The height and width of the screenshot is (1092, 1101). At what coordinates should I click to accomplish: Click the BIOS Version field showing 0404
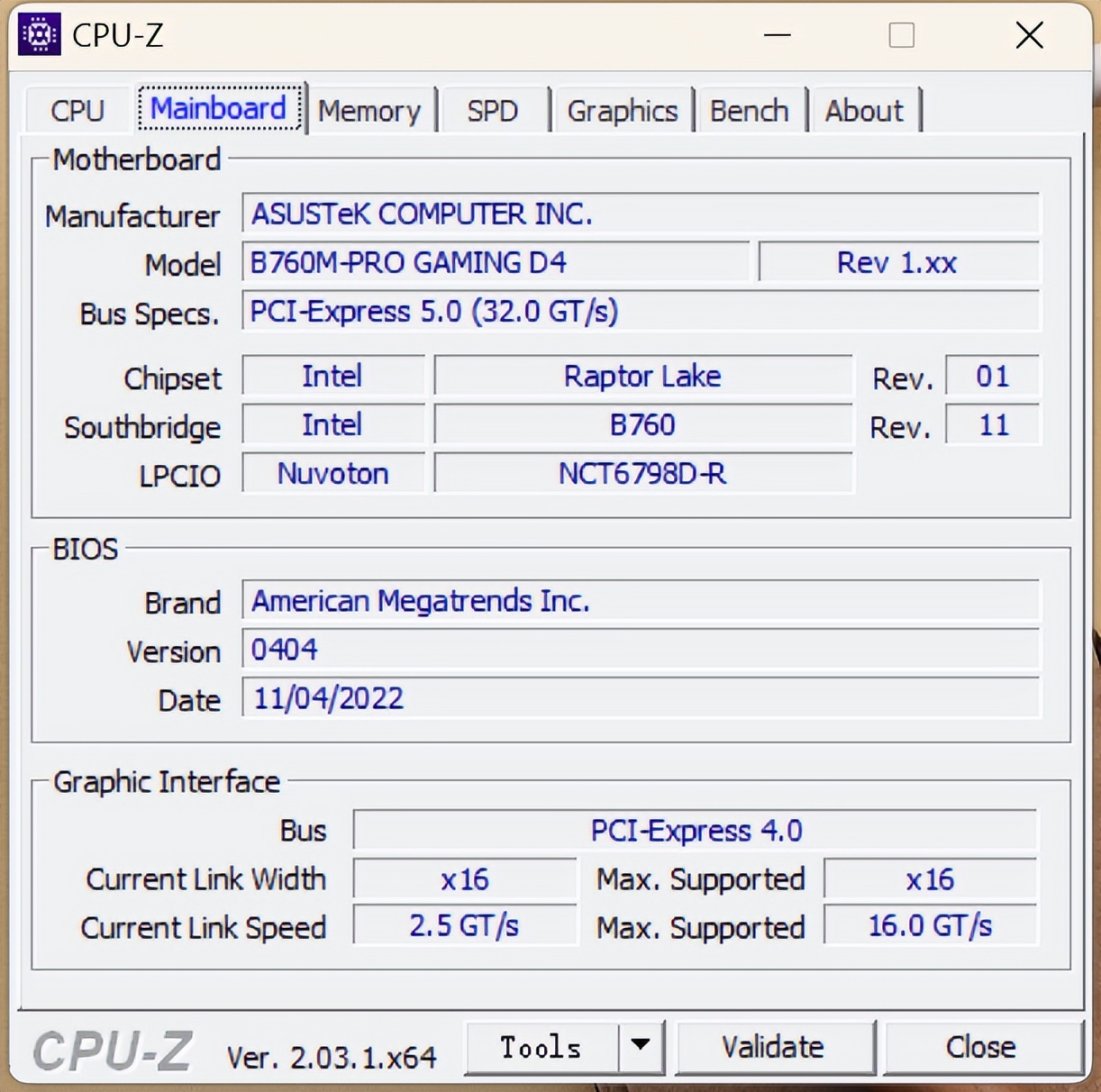click(x=641, y=649)
